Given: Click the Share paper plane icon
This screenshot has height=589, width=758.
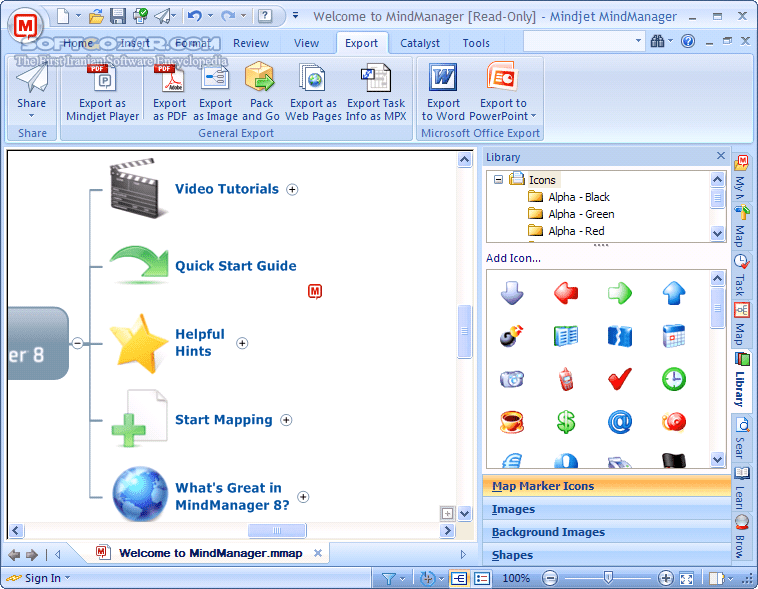Looking at the screenshot, I should point(32,77).
